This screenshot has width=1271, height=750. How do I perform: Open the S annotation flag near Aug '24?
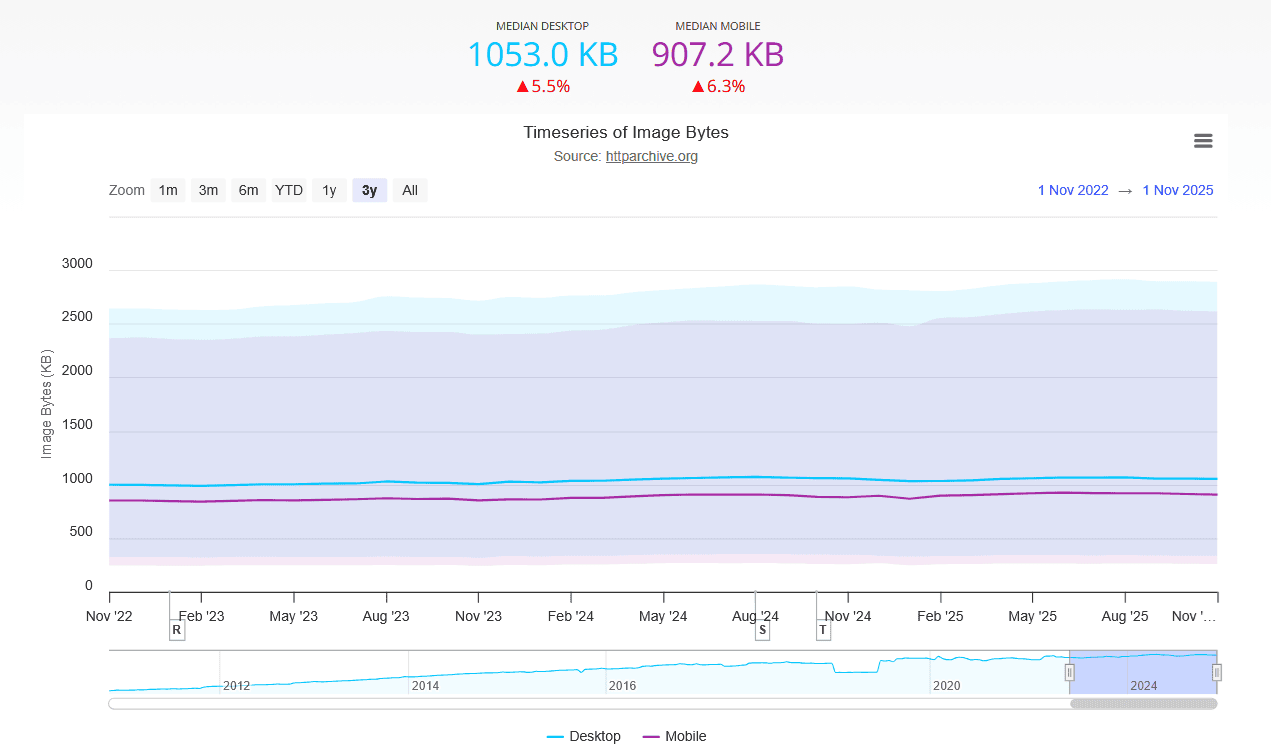coord(762,630)
